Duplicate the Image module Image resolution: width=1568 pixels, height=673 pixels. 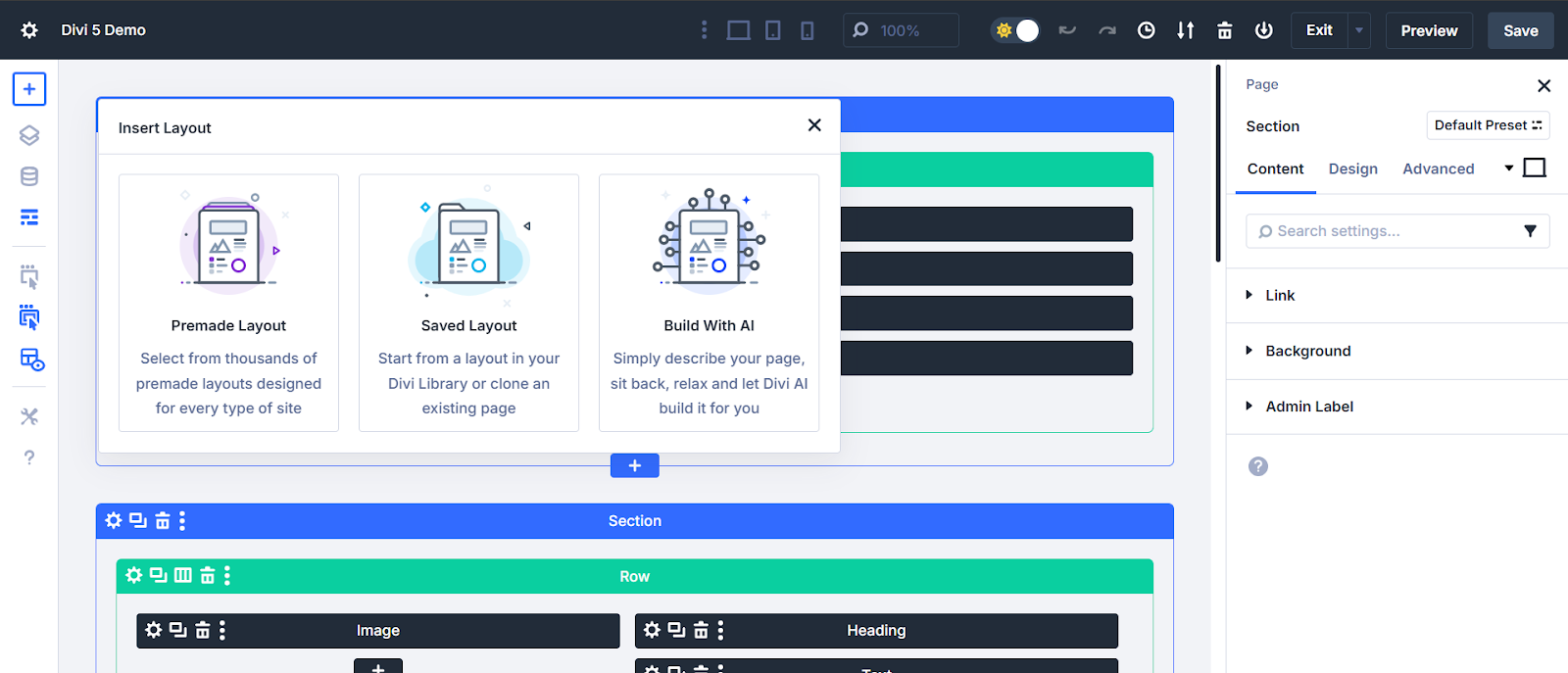tap(178, 630)
